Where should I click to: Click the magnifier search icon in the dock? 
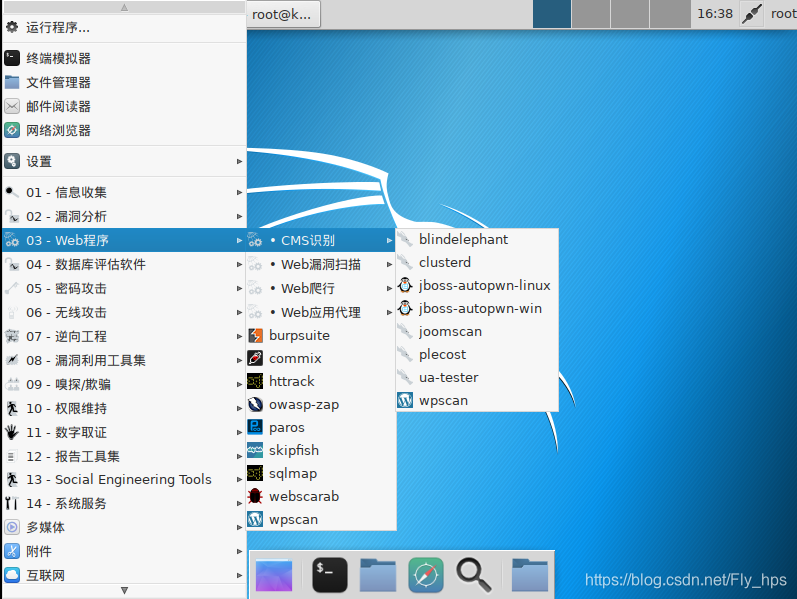point(473,575)
